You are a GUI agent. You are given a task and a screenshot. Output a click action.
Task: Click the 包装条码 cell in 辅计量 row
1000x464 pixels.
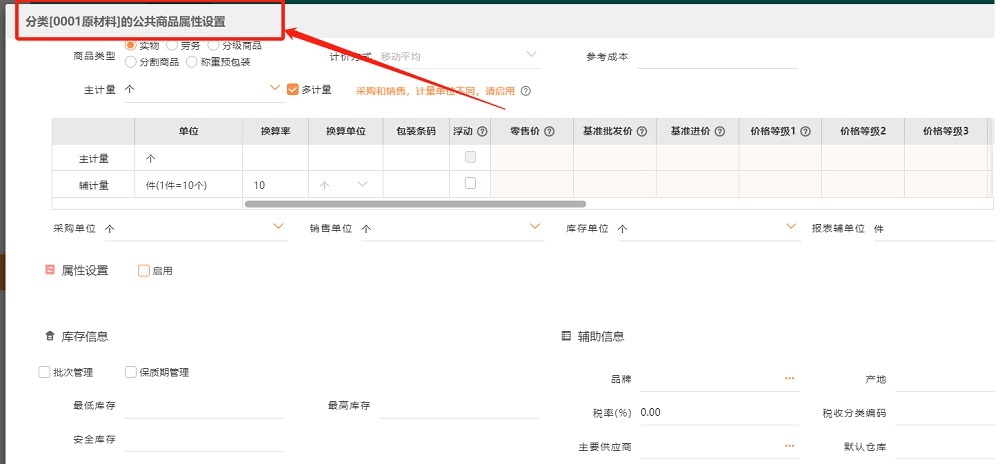(416, 185)
